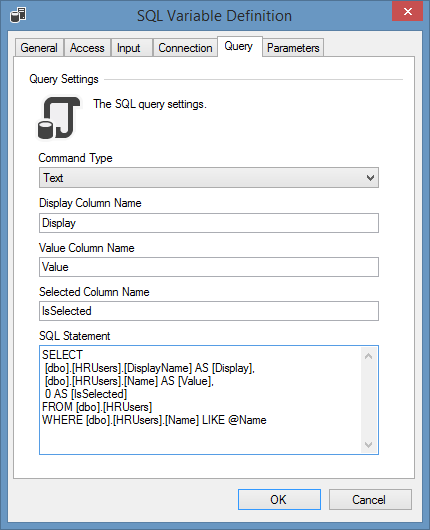Viewport: 430px width, 530px height.
Task: Click the Selected Column Name field
Action: (x=209, y=311)
